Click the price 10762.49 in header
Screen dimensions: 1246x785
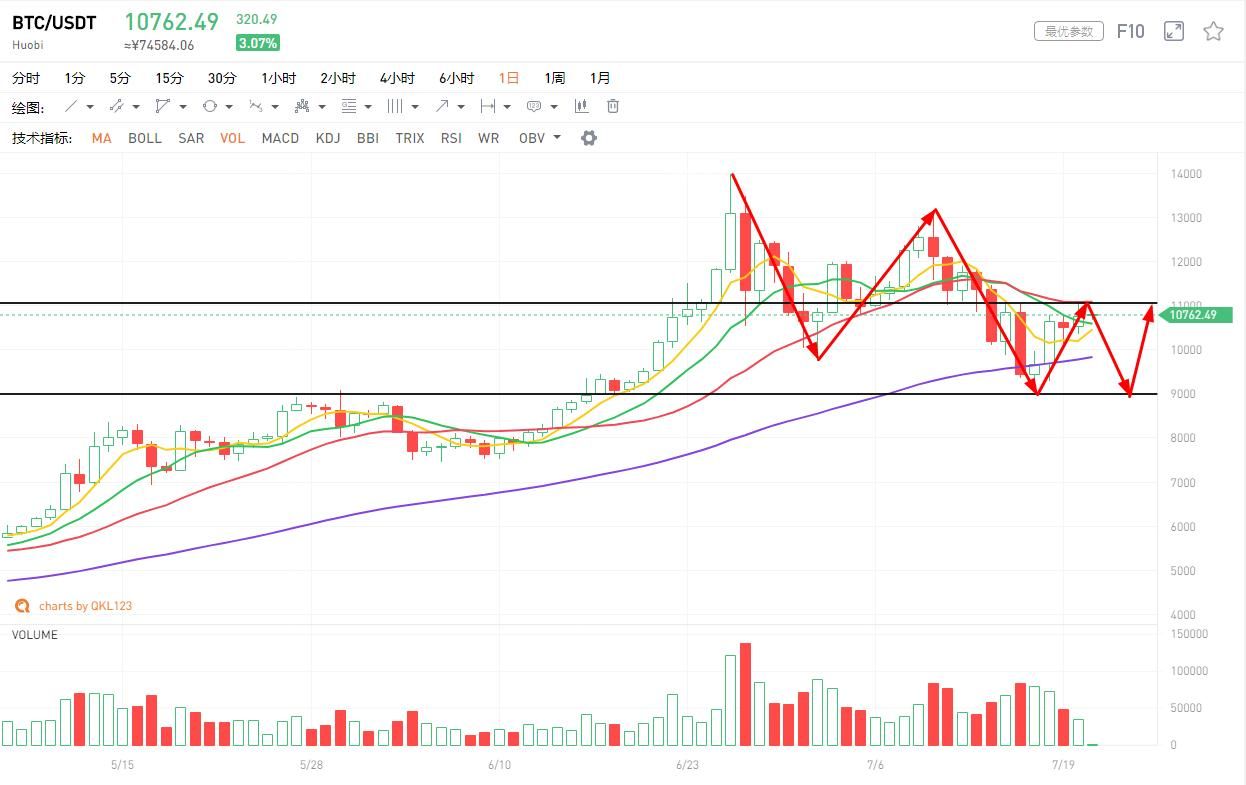(x=171, y=22)
